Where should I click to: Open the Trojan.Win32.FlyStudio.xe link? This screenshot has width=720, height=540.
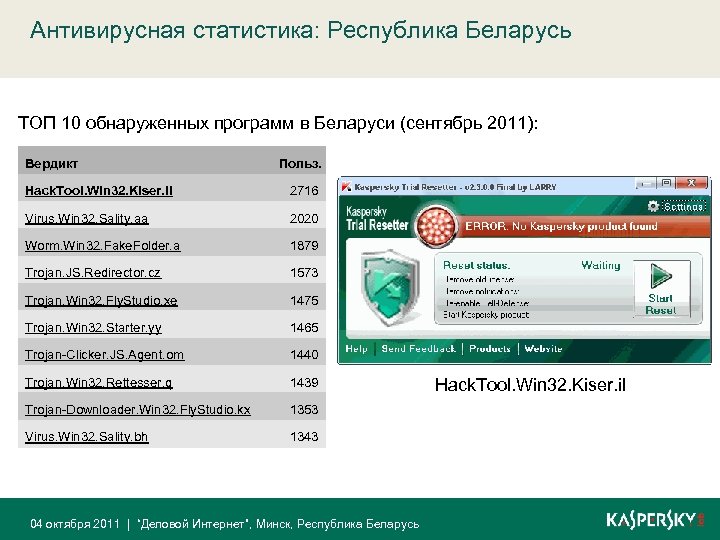101,300
